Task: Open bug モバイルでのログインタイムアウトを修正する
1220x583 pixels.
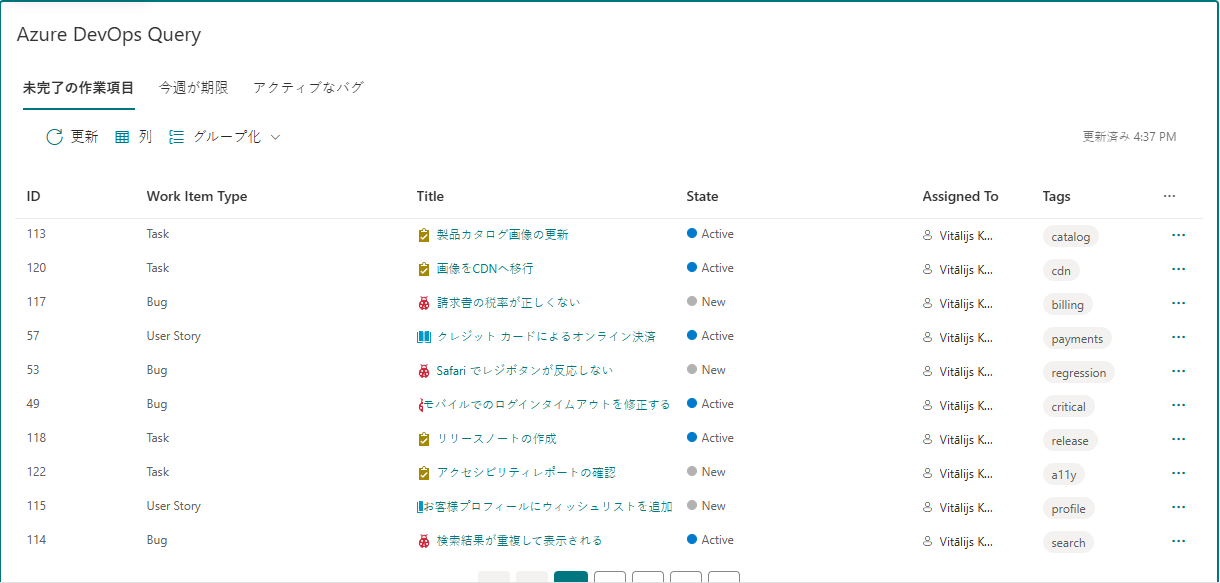Action: pos(546,405)
